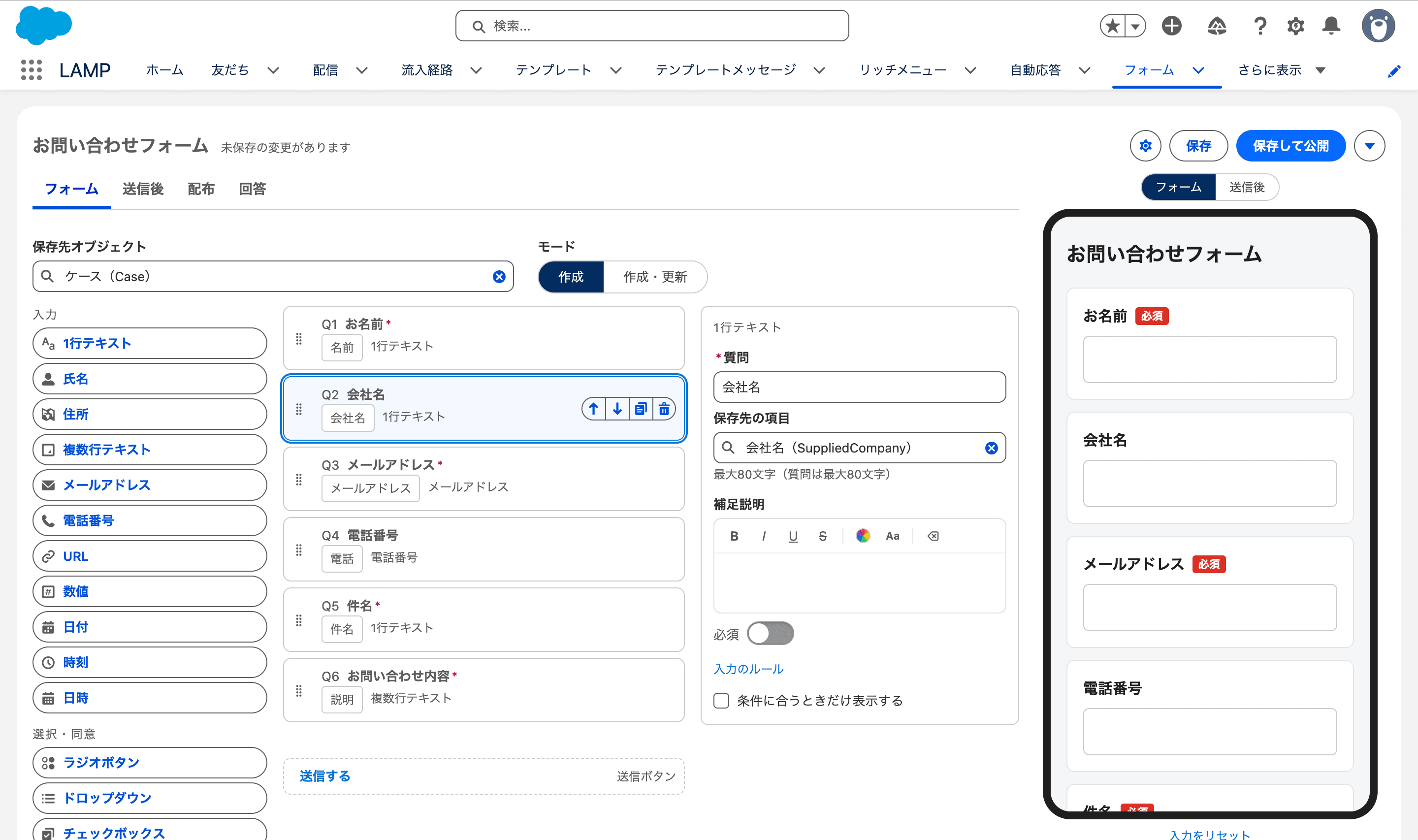Viewport: 1418px width, 840px height.
Task: Move Q2 会社名 question up
Action: coord(594,409)
